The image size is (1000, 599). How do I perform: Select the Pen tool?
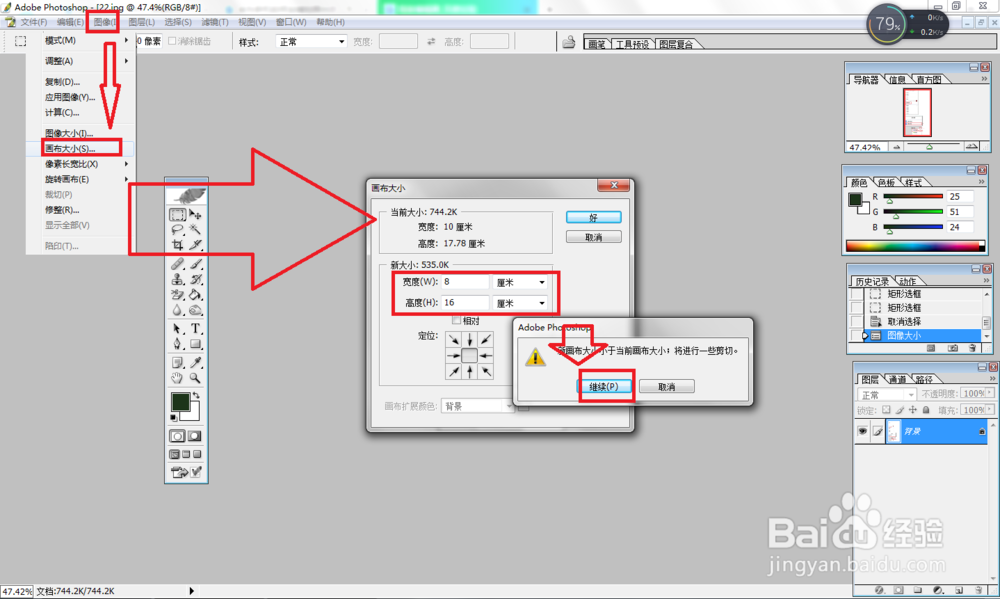178,344
